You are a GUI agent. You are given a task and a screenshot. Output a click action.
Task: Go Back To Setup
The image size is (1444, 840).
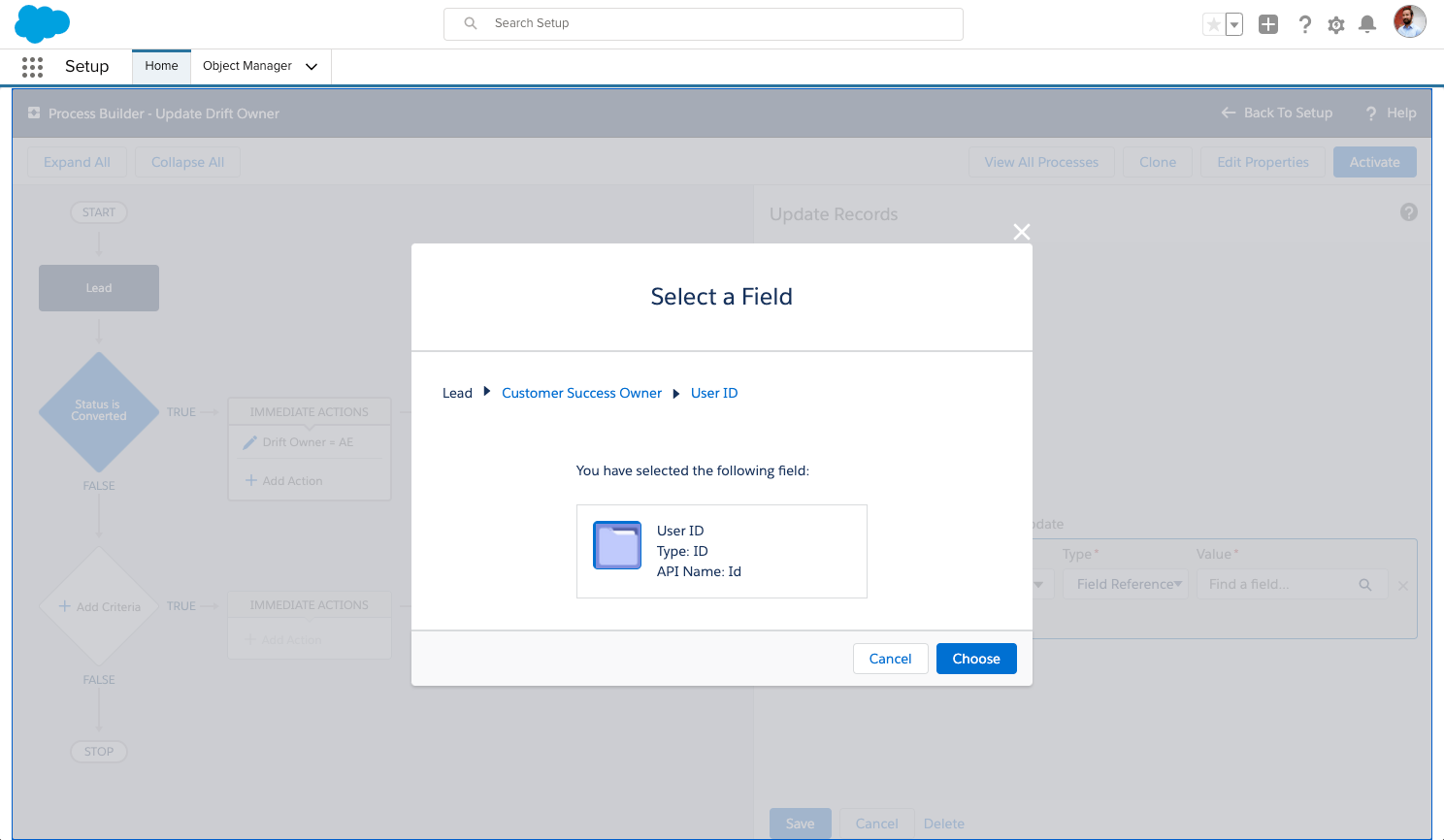(1277, 113)
